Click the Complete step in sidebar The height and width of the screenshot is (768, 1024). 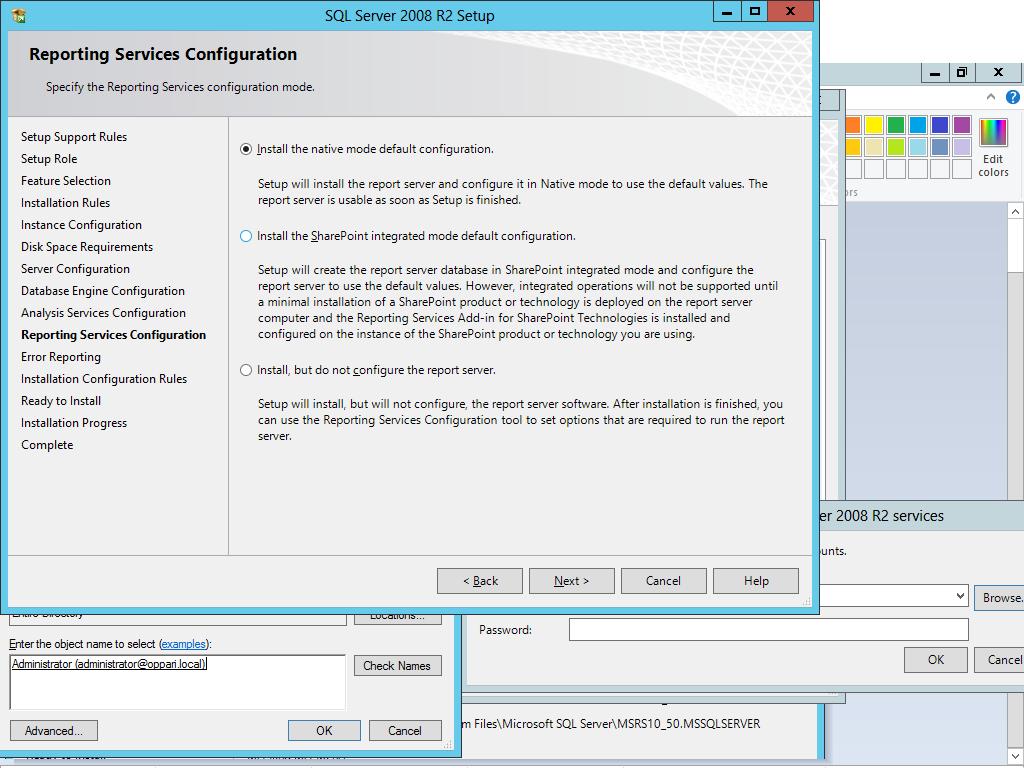point(47,445)
